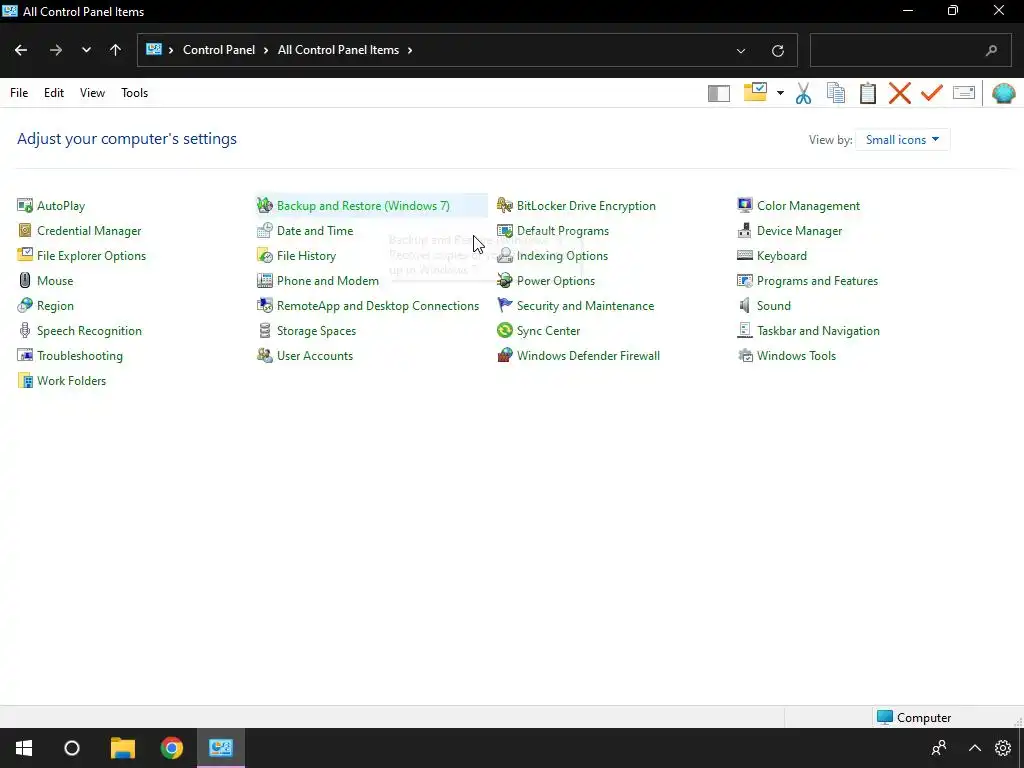The image size is (1024, 768).
Task: Open the Tools menu
Action: (135, 93)
